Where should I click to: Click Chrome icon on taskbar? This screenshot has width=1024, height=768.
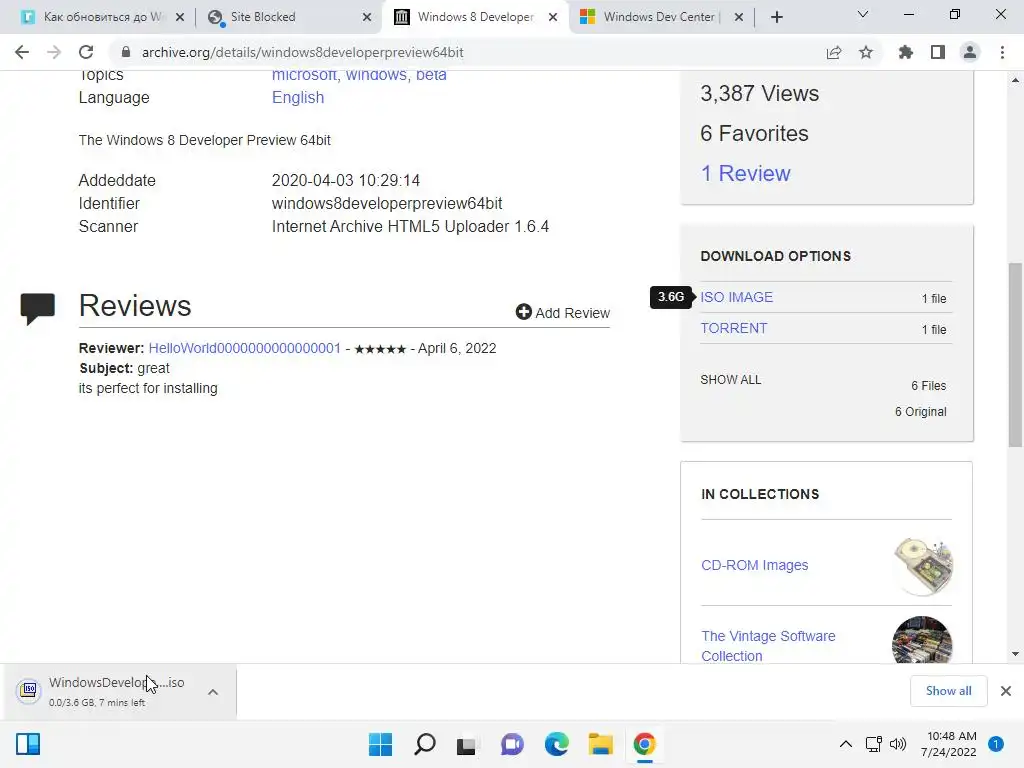click(645, 744)
